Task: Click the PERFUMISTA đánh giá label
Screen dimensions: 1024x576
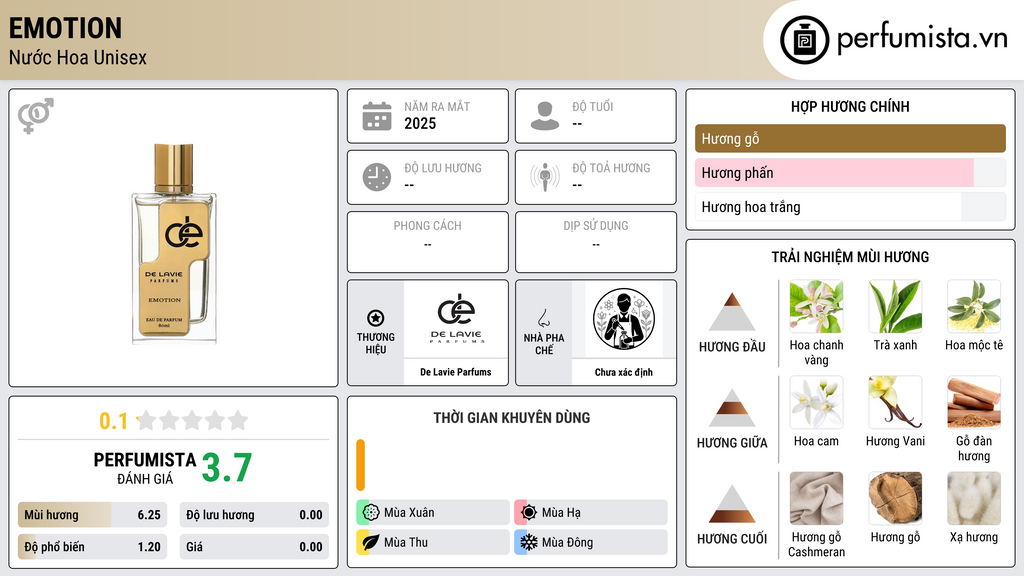Action: pos(145,468)
